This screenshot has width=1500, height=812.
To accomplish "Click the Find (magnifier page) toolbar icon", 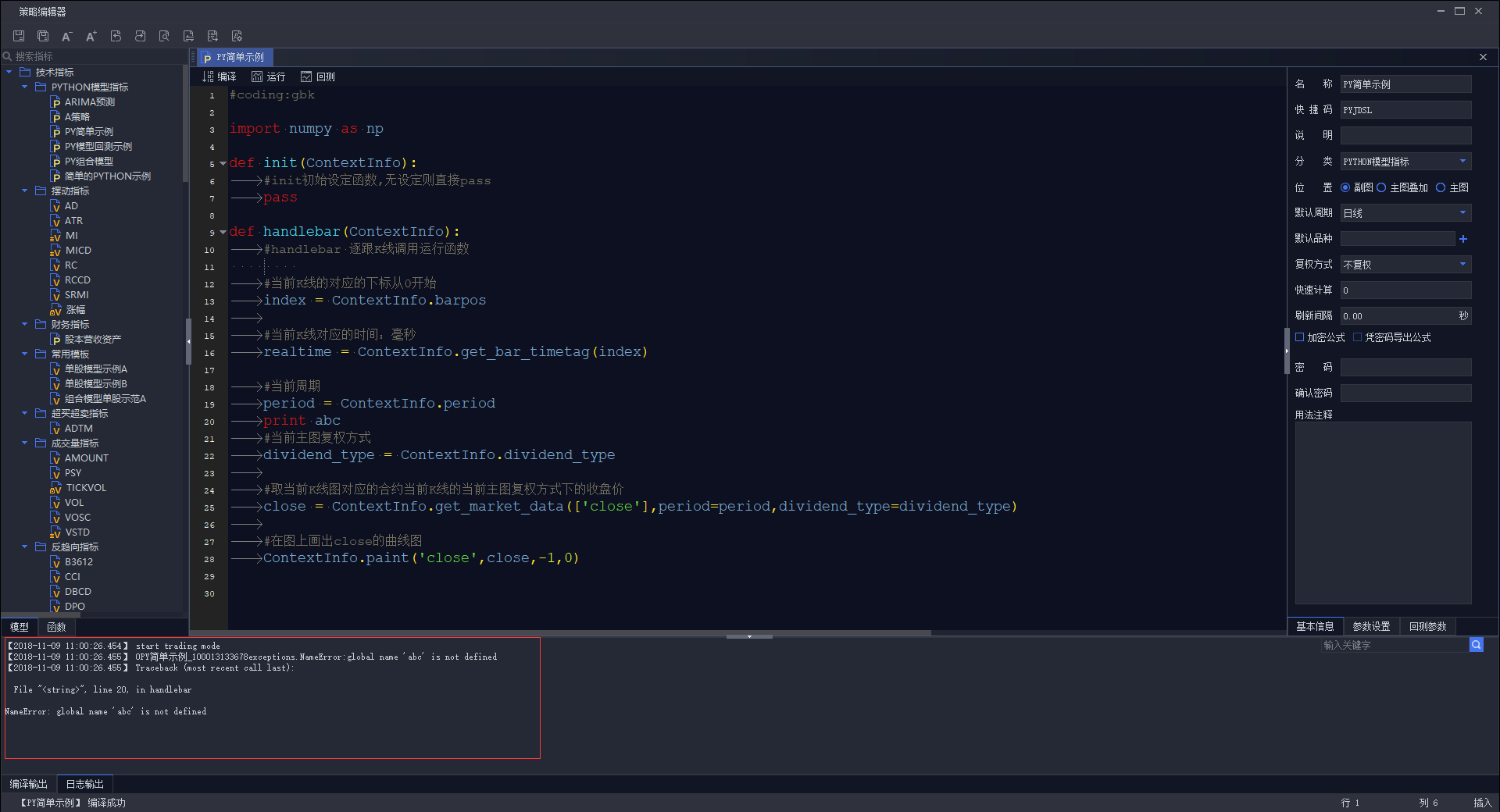I will coord(164,36).
